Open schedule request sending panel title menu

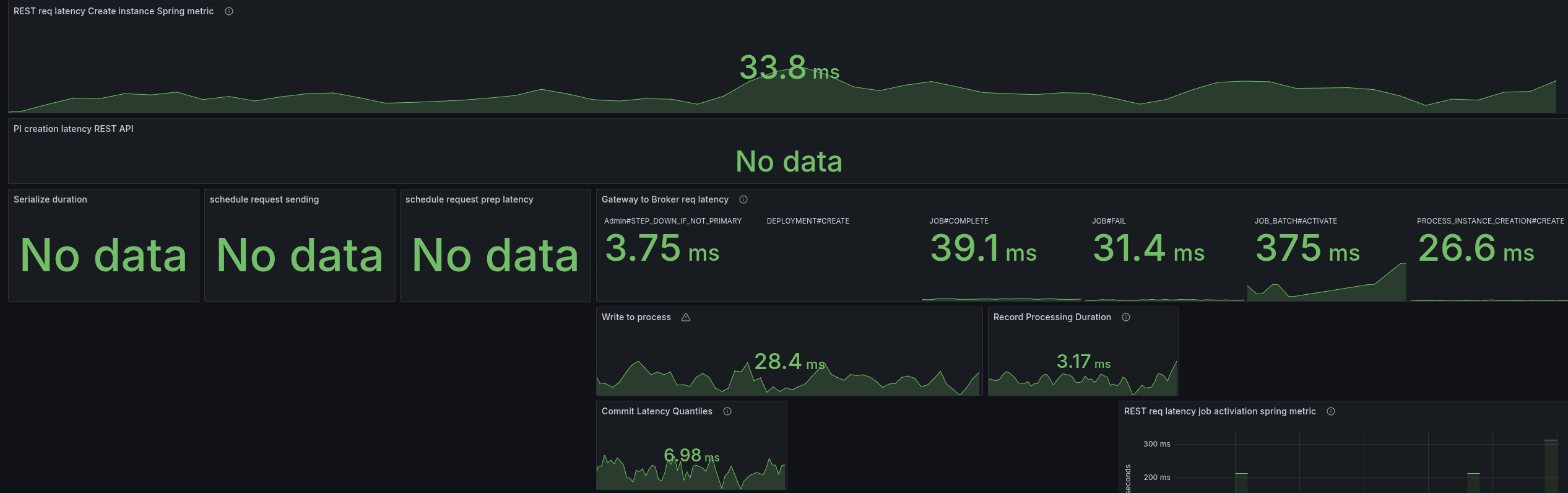click(x=264, y=199)
